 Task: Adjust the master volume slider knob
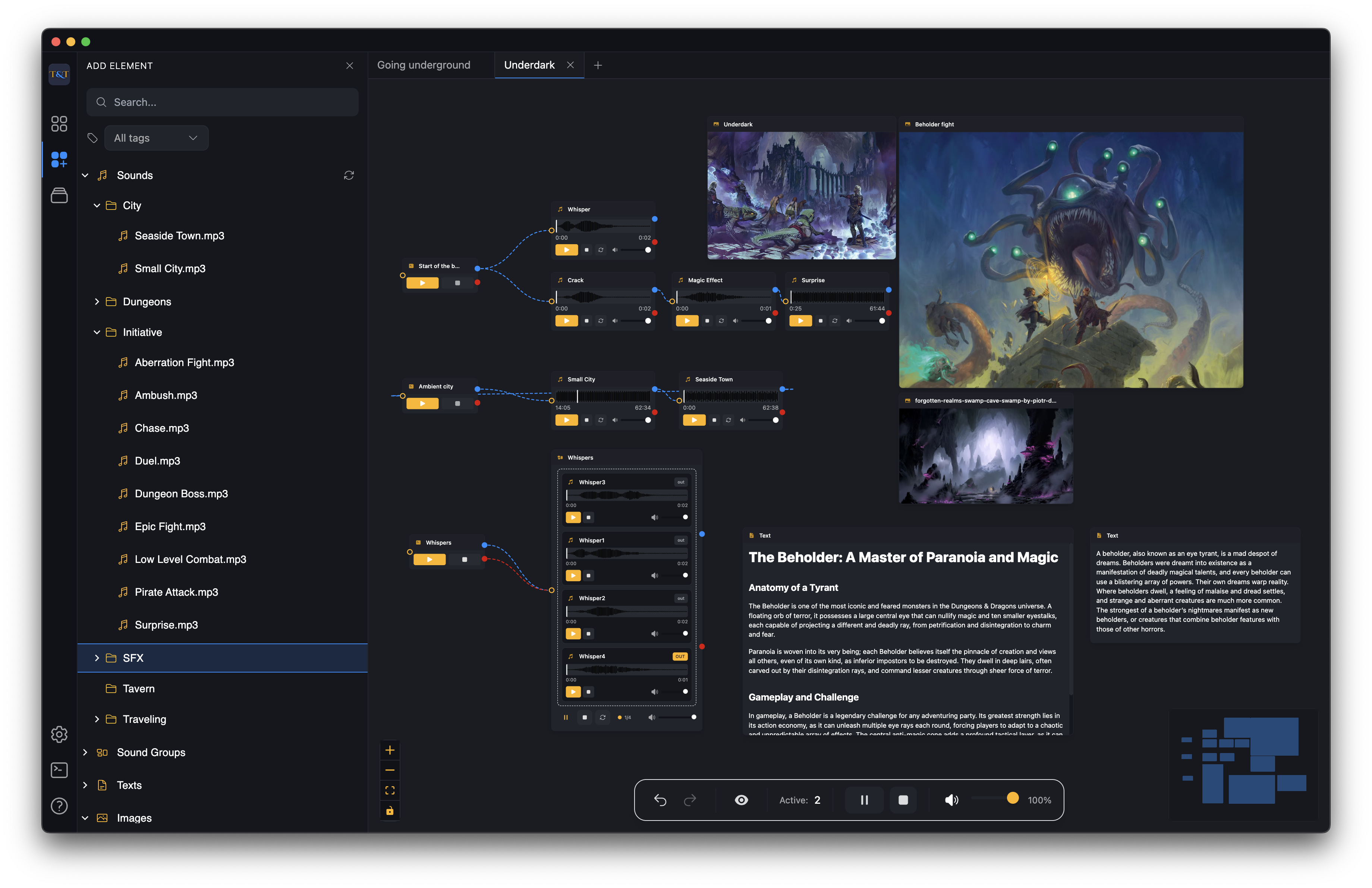point(1012,798)
